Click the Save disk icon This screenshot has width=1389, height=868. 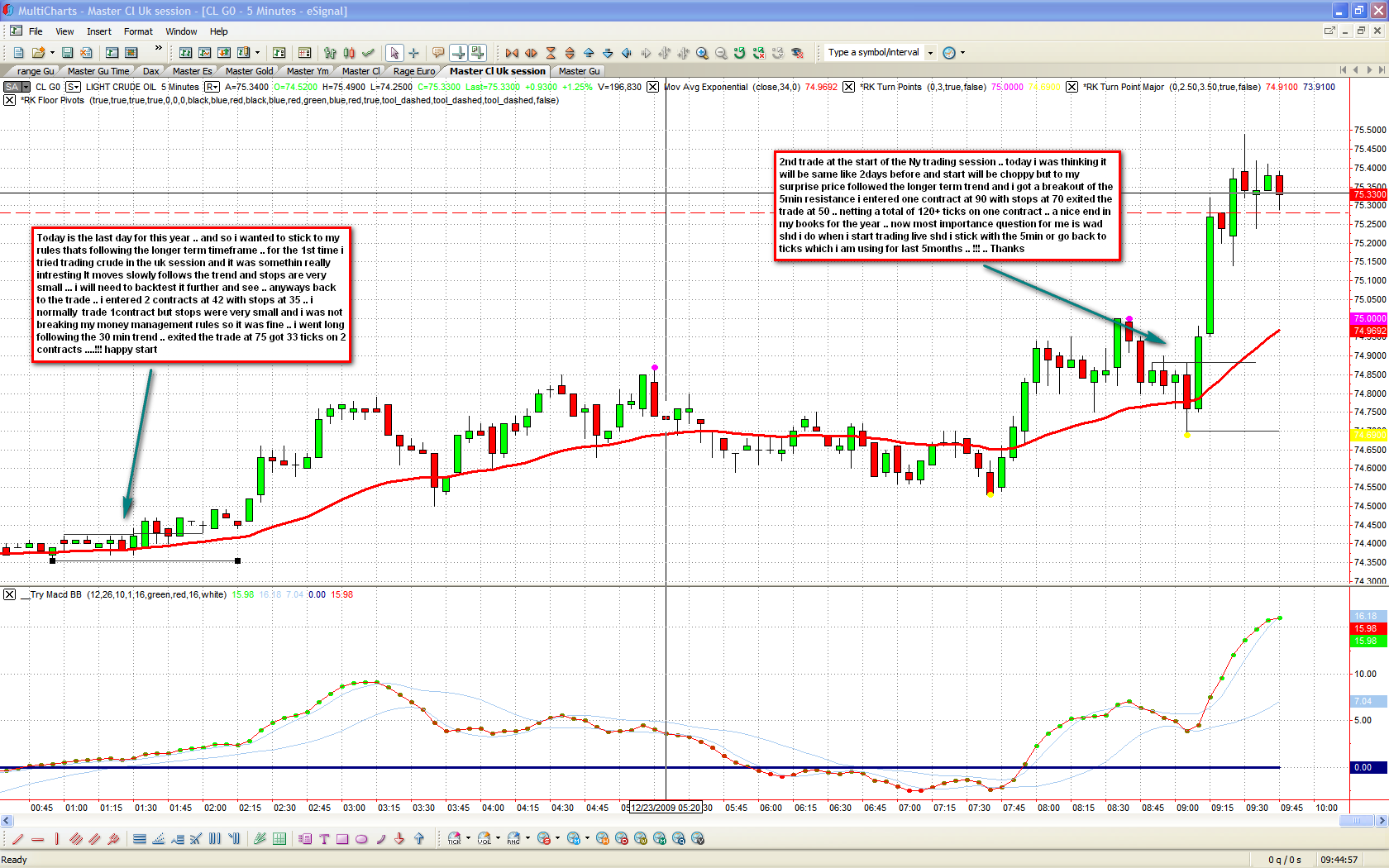[x=68, y=52]
